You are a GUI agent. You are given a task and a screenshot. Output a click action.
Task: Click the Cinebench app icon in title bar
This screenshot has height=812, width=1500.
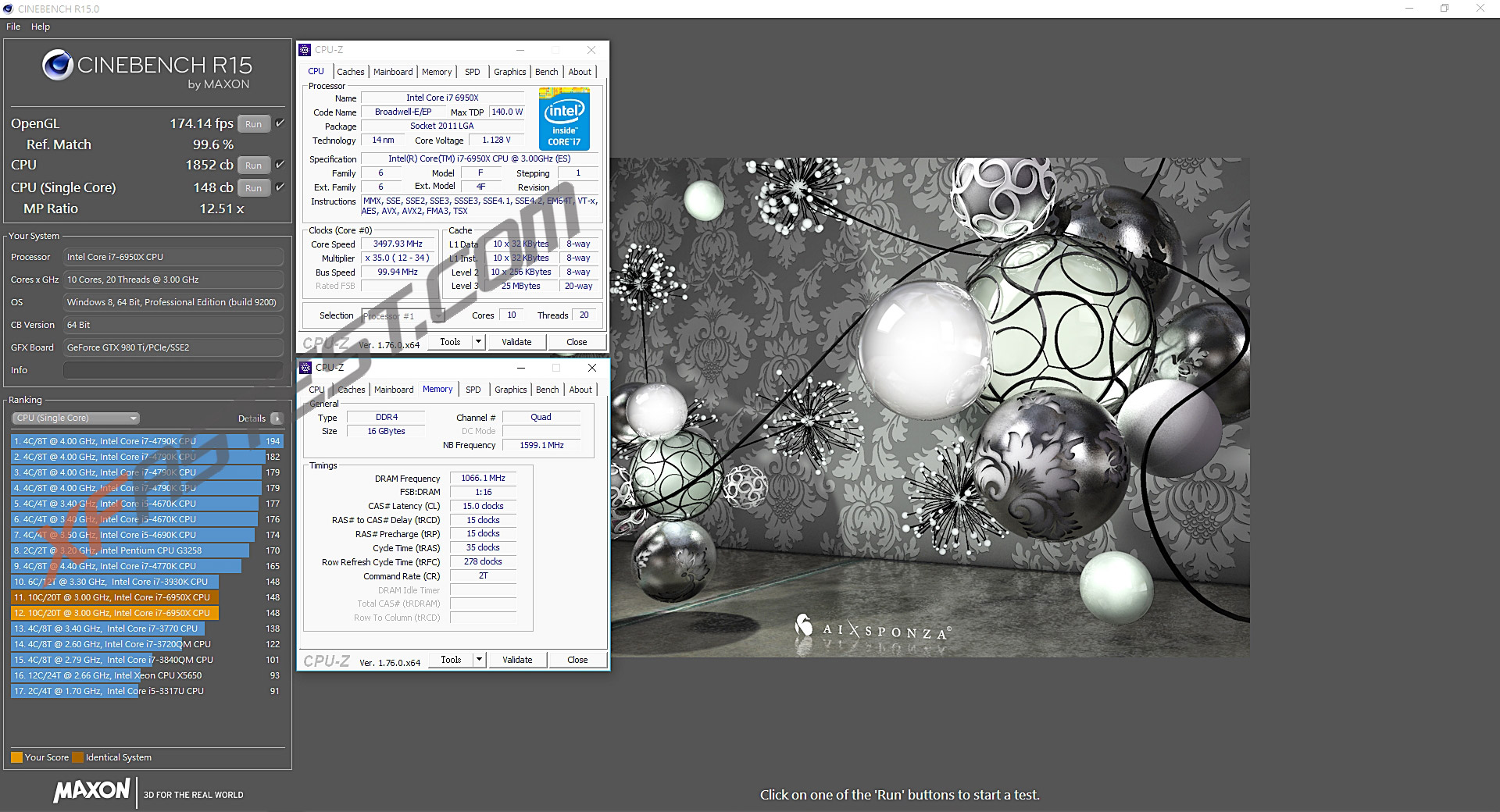click(8, 9)
